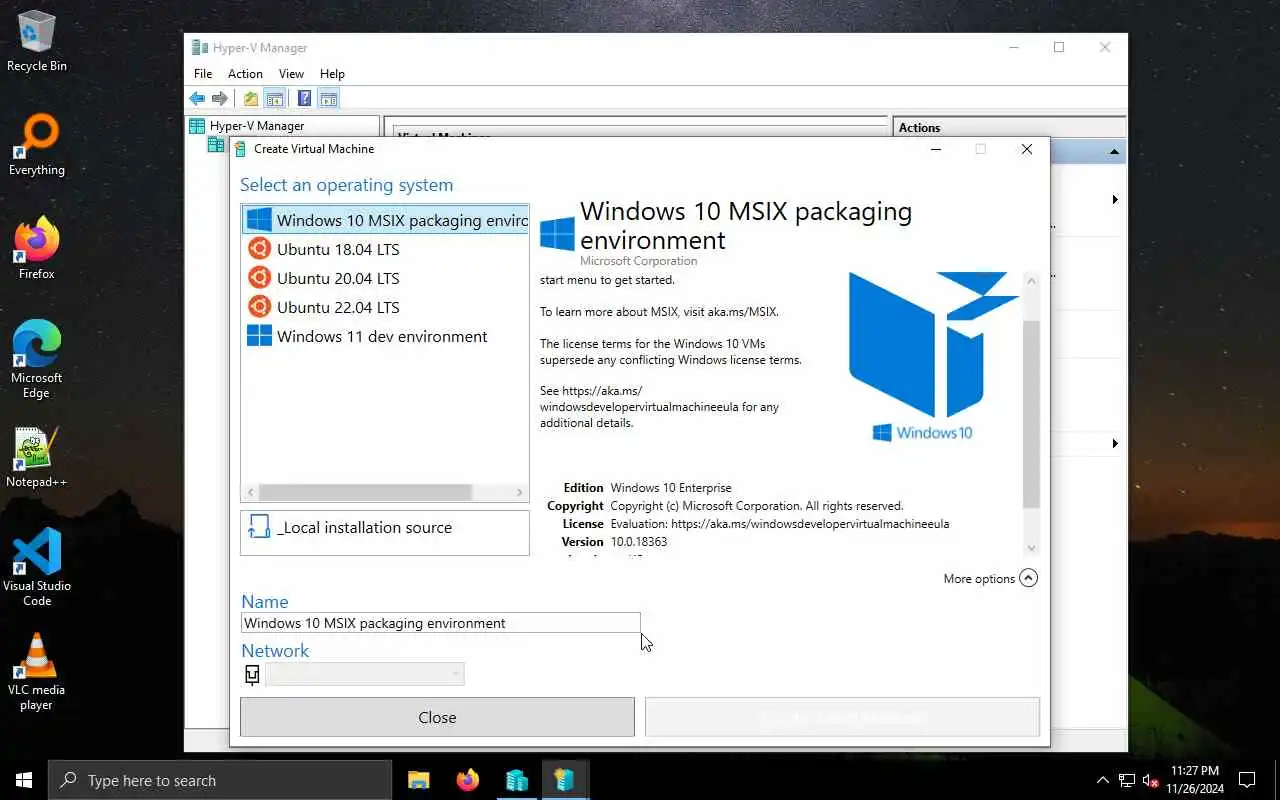Open Recycle Bin desktop icon
This screenshot has height=800, width=1280.
37,42
